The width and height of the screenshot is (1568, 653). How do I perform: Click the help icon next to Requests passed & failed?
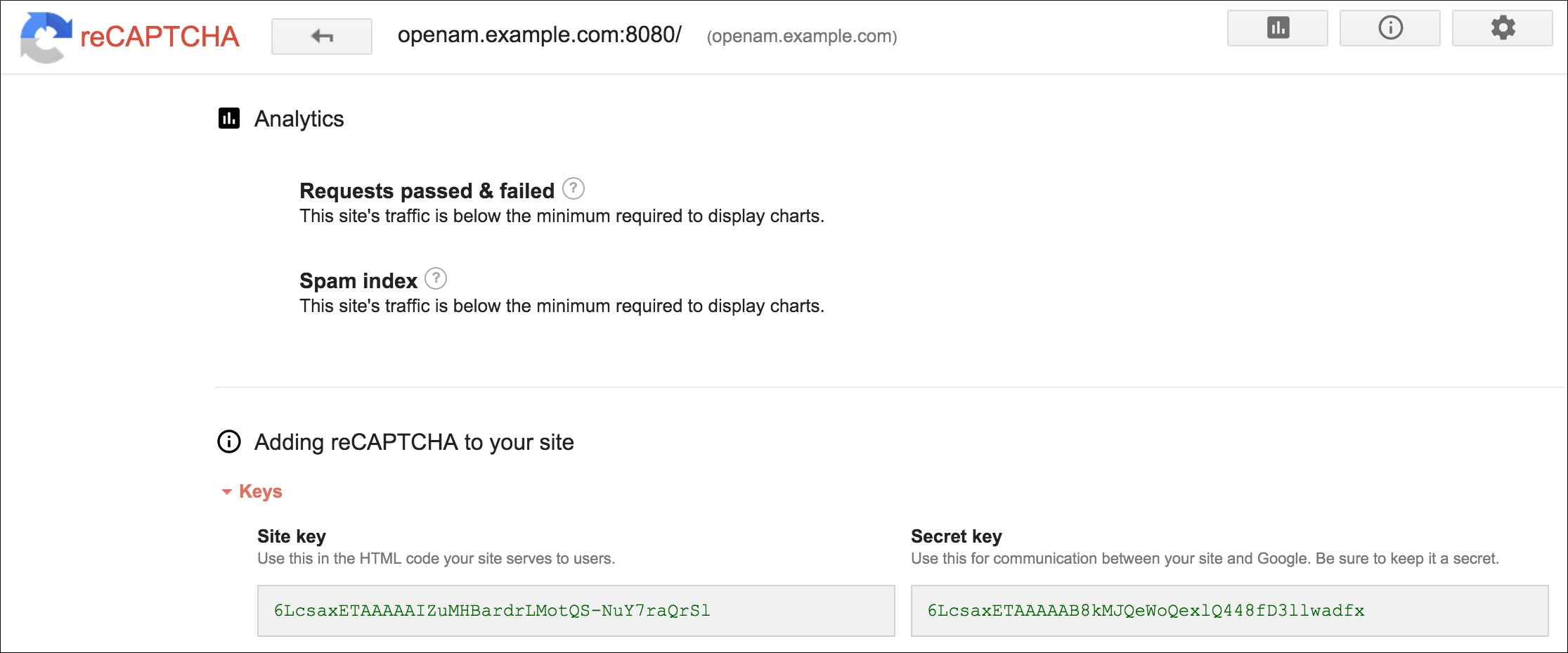[x=574, y=187]
